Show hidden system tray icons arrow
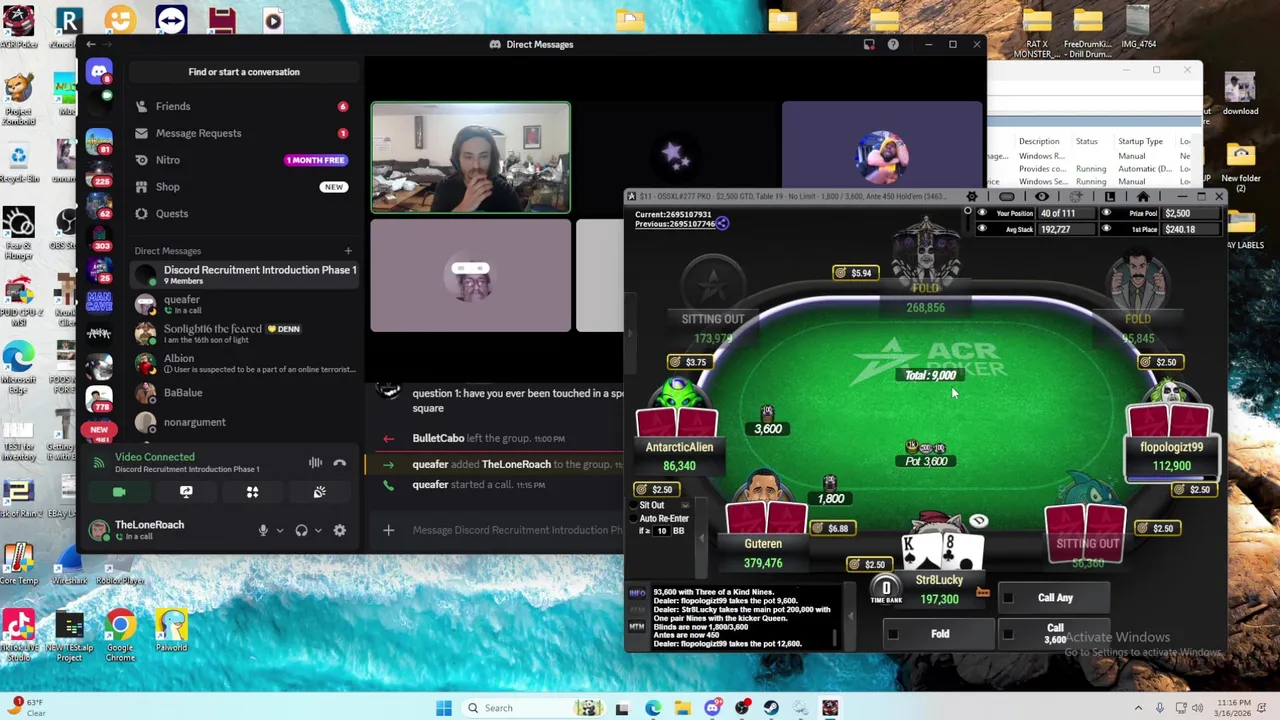Screen dimensions: 1280x720 click(x=1138, y=708)
